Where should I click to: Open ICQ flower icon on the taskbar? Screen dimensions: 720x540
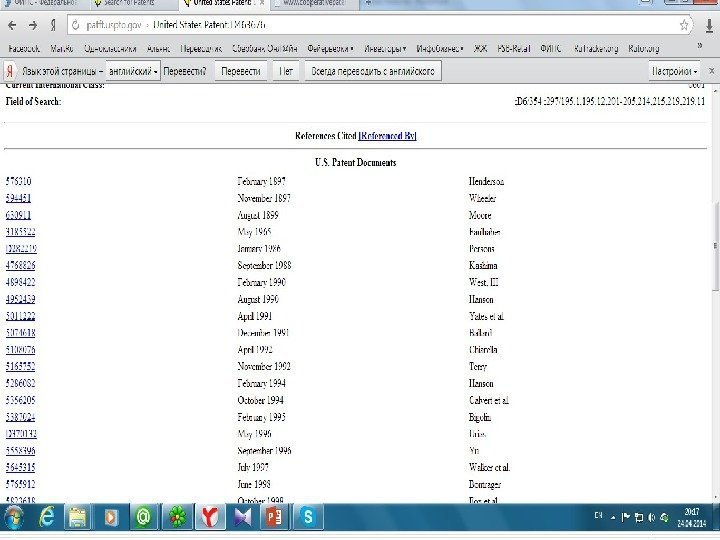tap(177, 517)
